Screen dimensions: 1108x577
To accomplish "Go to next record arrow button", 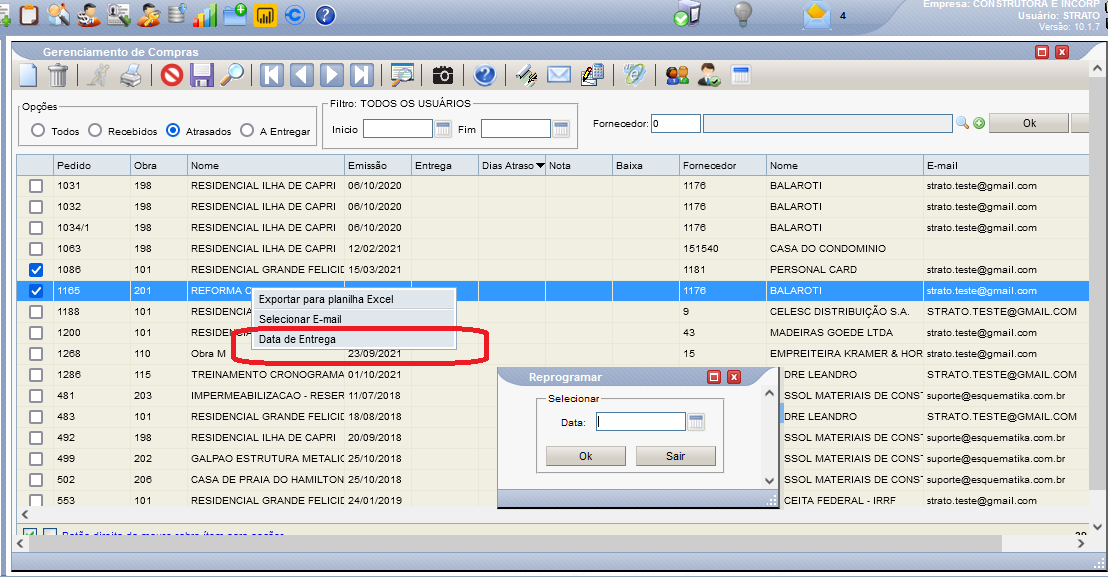I will 331,75.
